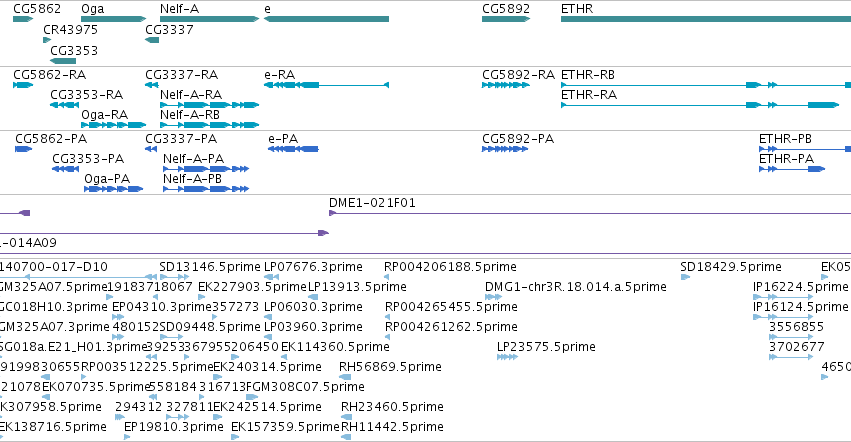Viewport: 851px width, 442px height.
Task: Click the DME1-021F01 start arrow
Action: tap(333, 213)
